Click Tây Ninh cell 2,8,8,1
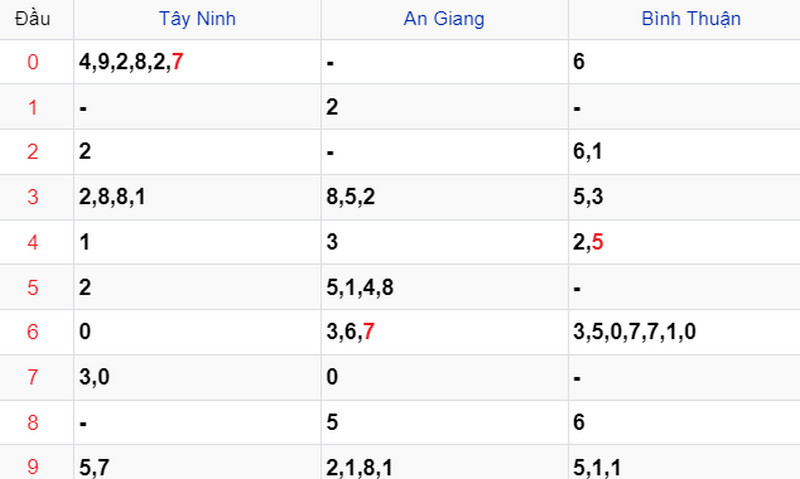 click(x=112, y=197)
